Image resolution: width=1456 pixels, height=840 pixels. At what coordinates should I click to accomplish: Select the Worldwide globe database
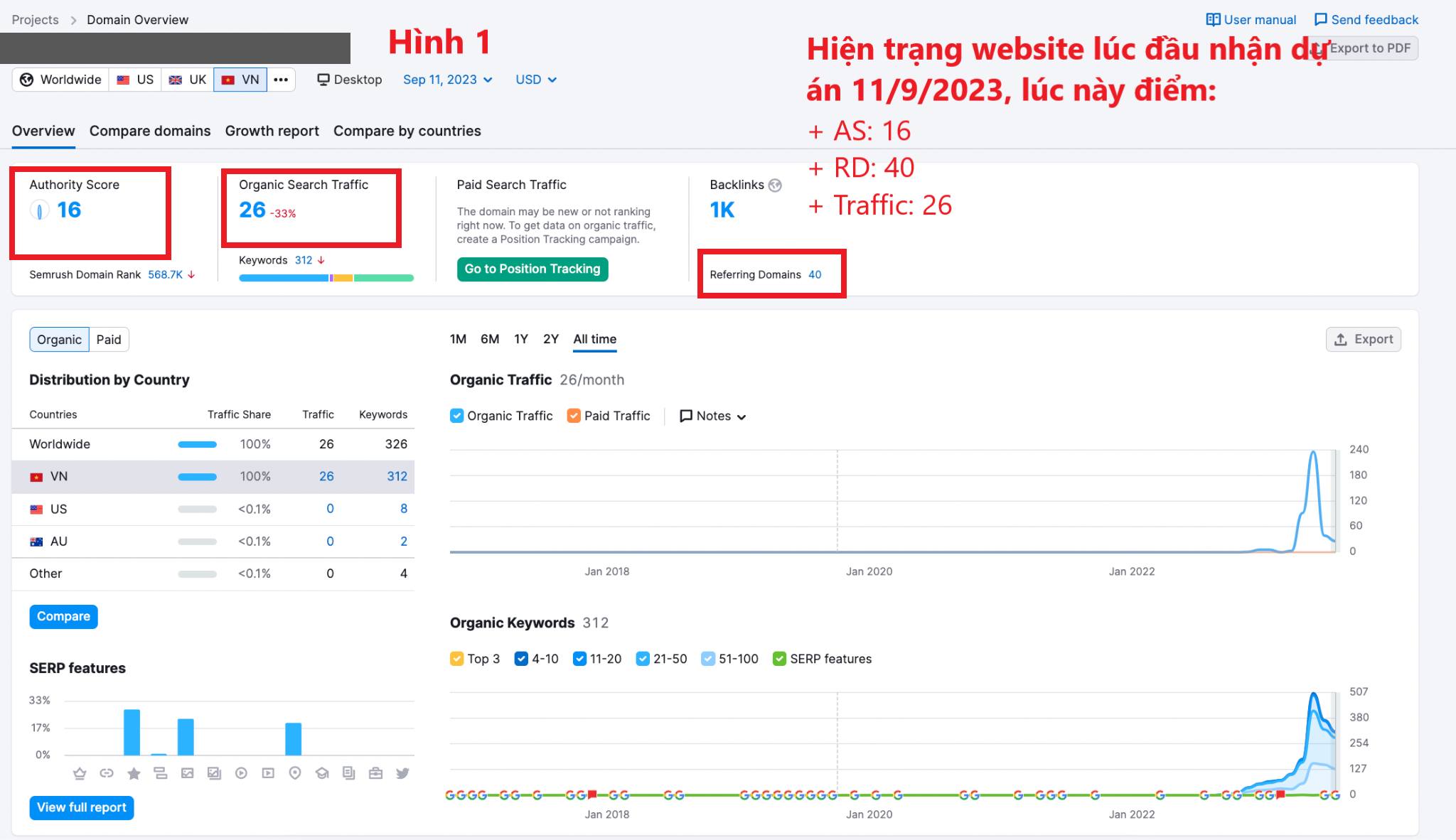(60, 80)
